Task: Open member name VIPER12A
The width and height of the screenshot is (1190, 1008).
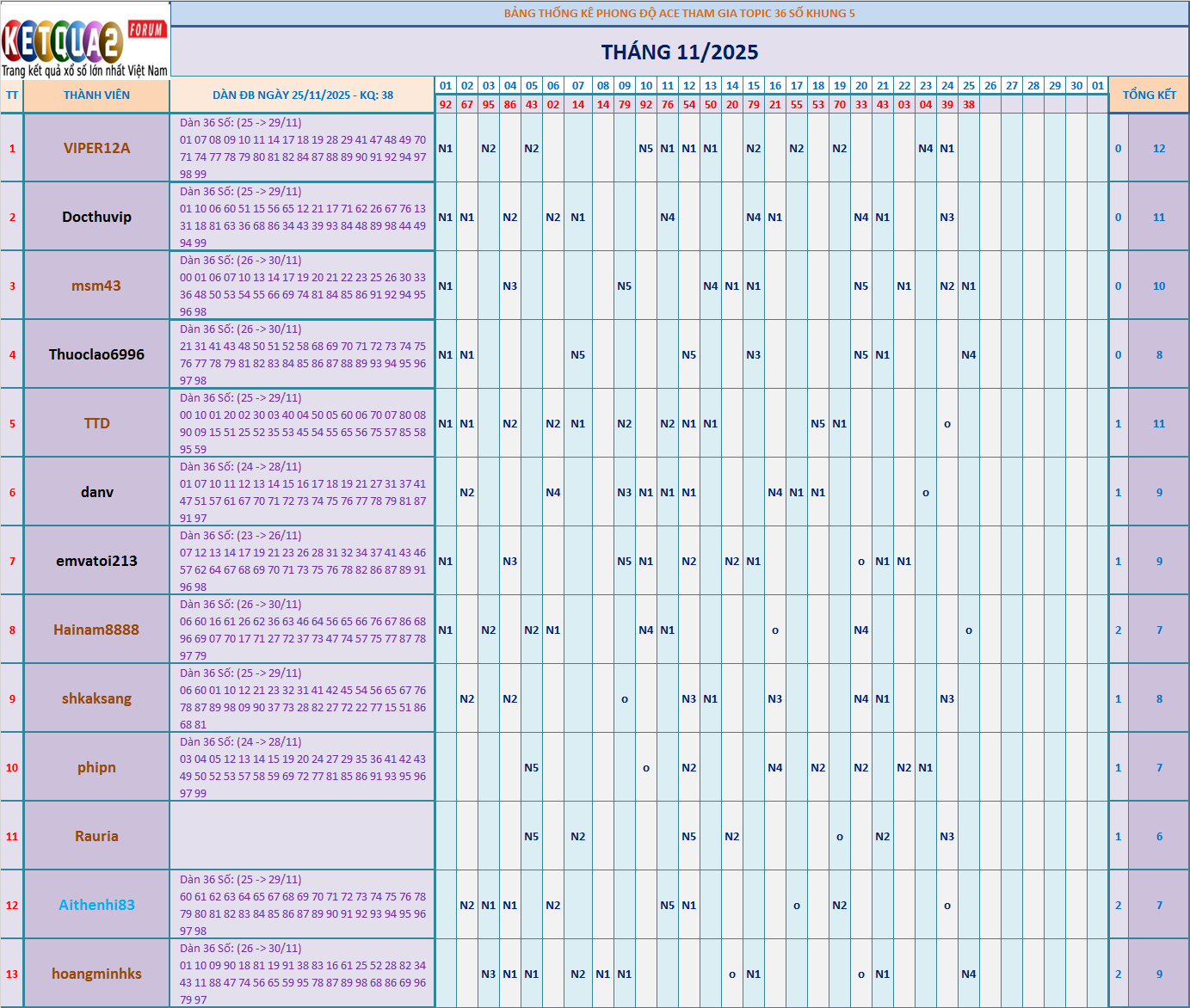Action: point(96,148)
